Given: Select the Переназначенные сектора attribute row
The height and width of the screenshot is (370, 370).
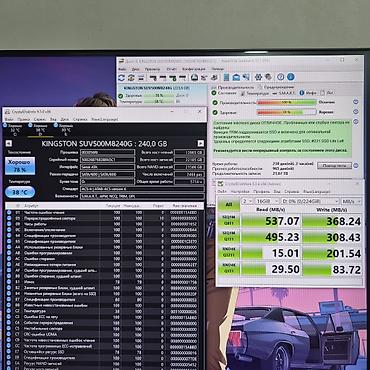Looking at the screenshot, I should (104, 218).
